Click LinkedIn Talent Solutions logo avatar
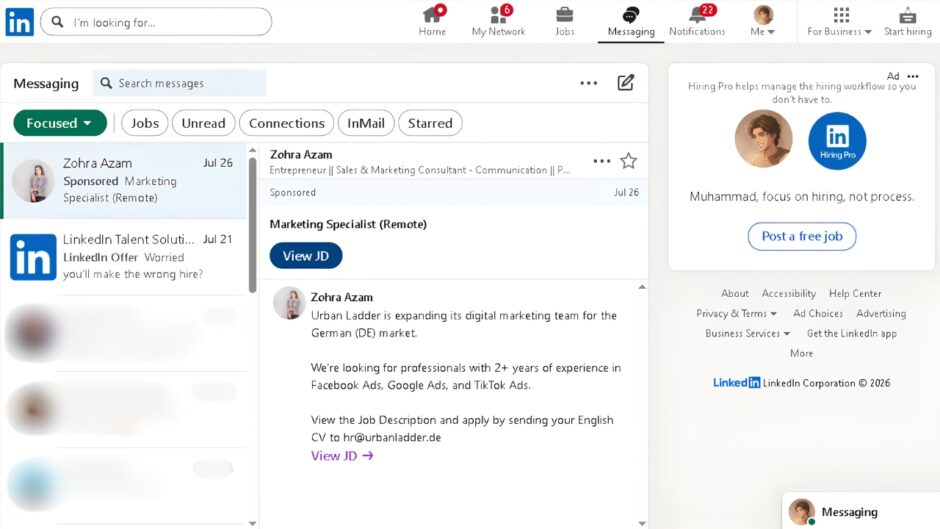 pyautogui.click(x=33, y=257)
